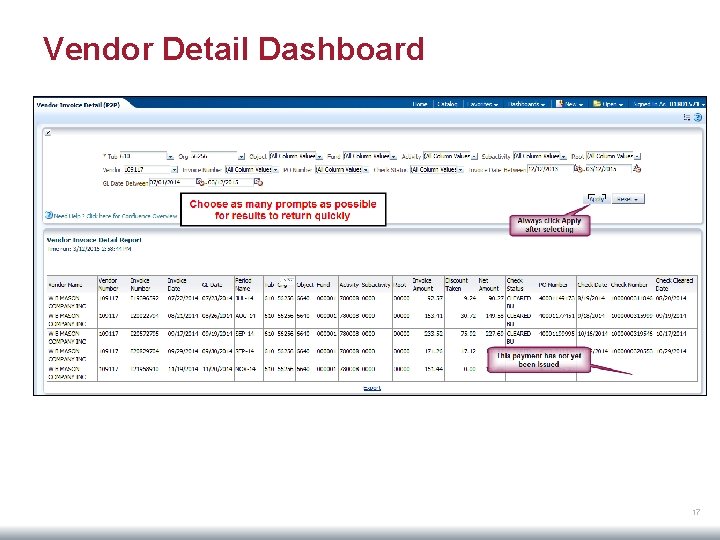Click invoice number 02572705 cell
720x540 pixels.
145,334
